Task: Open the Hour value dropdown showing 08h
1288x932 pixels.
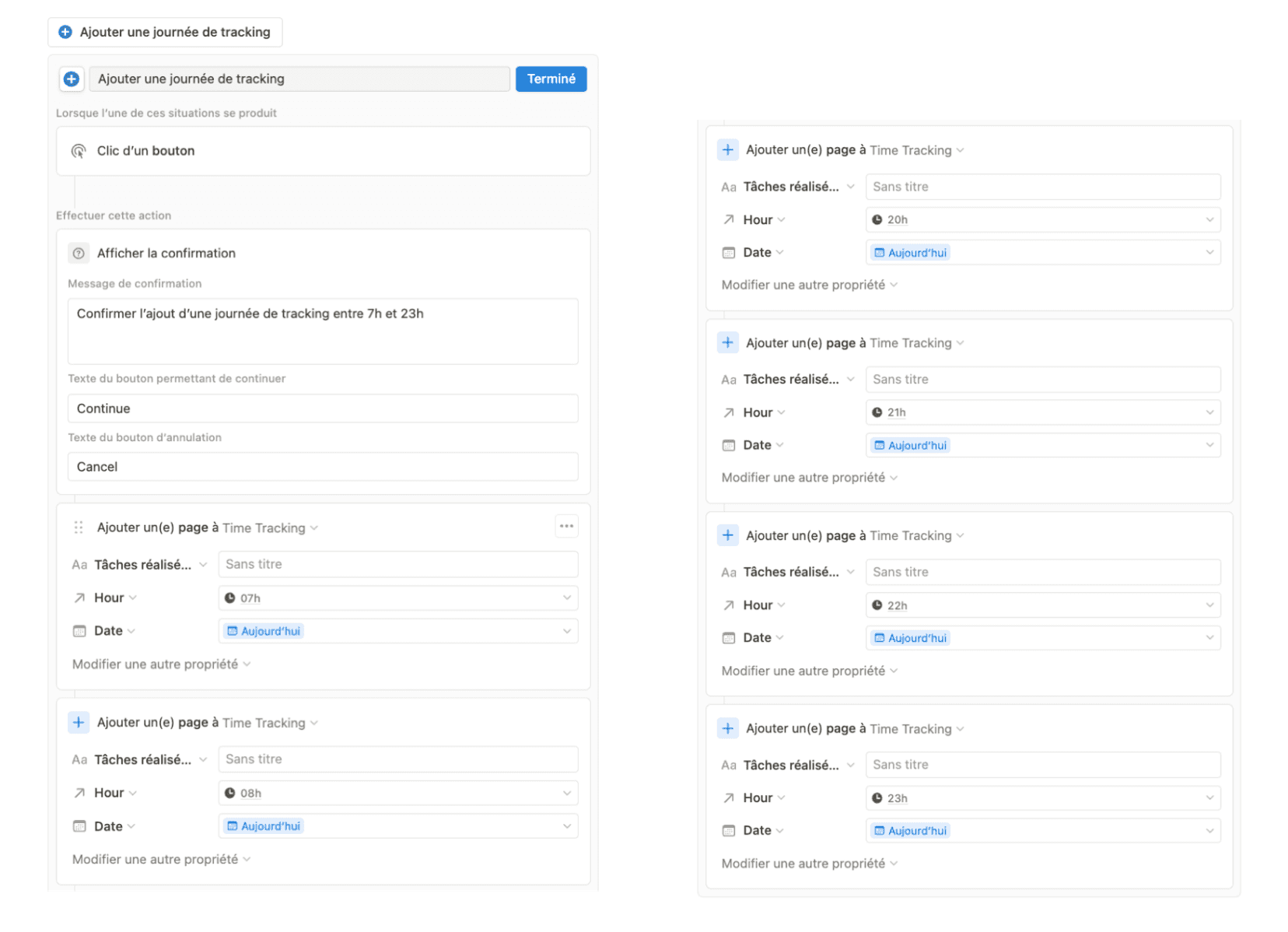Action: (398, 794)
